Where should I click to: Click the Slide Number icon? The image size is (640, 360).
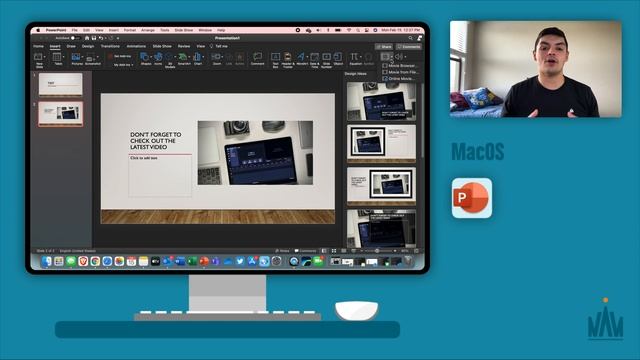327,57
